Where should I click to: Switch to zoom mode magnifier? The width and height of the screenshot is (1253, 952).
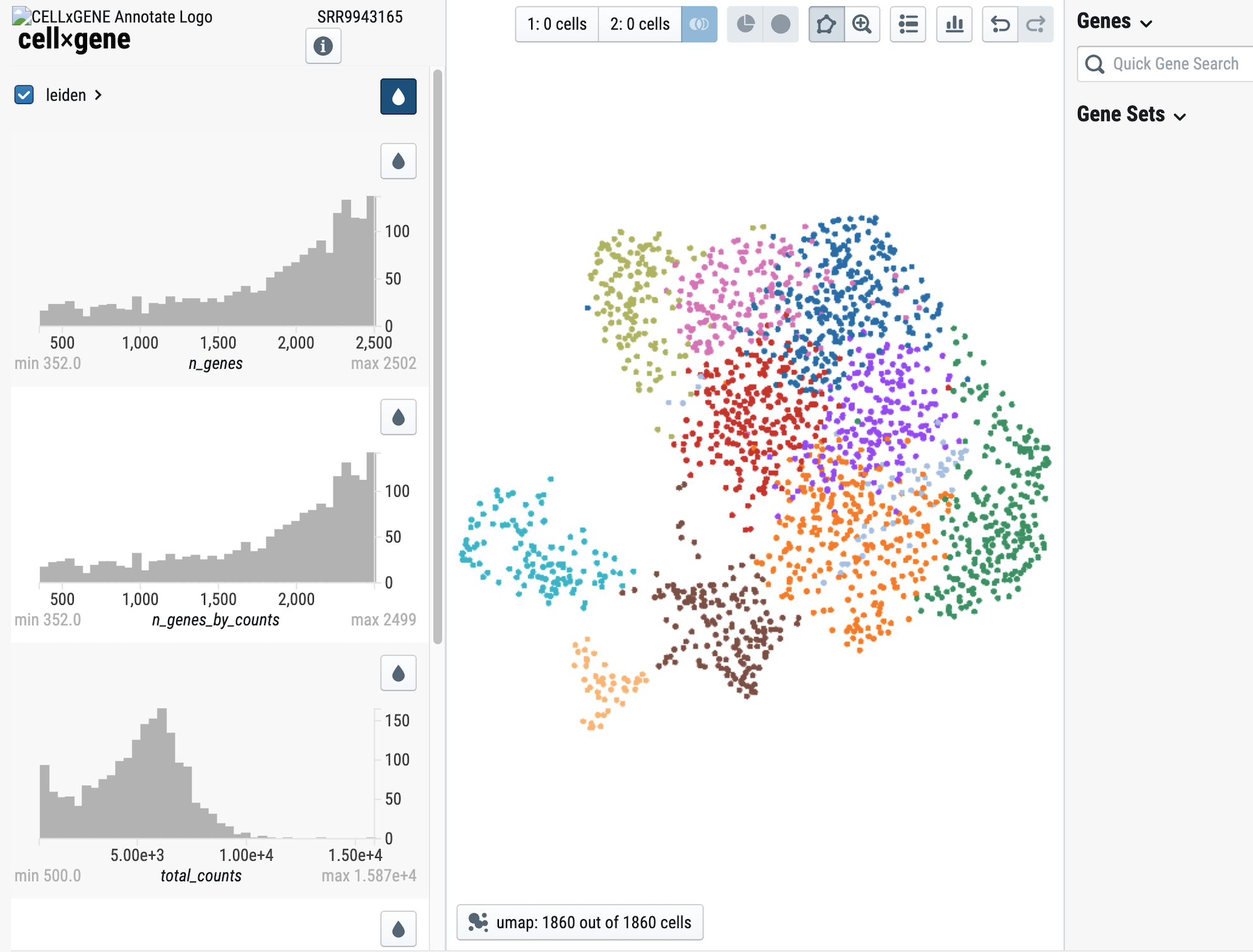point(862,24)
